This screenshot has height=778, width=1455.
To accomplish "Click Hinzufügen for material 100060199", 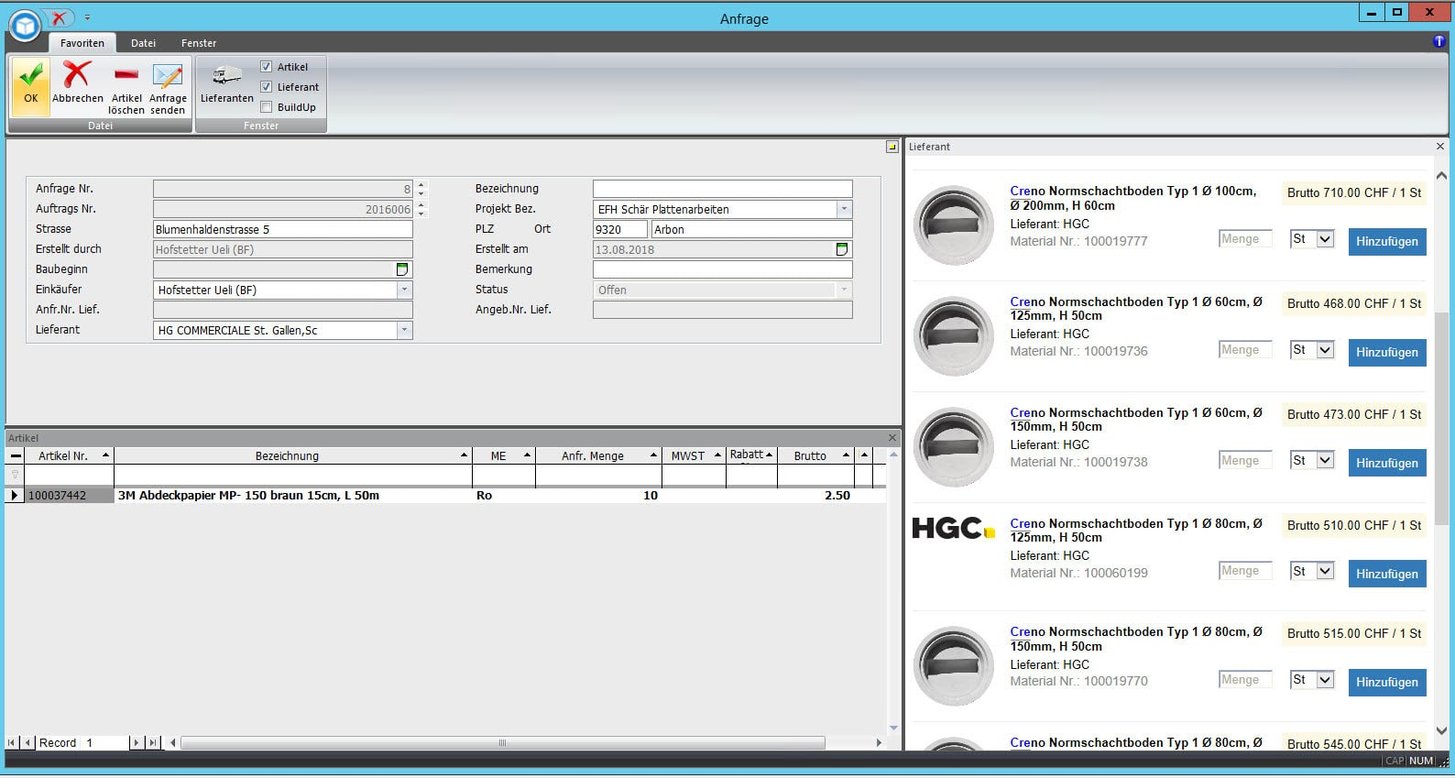I will (x=1387, y=574).
